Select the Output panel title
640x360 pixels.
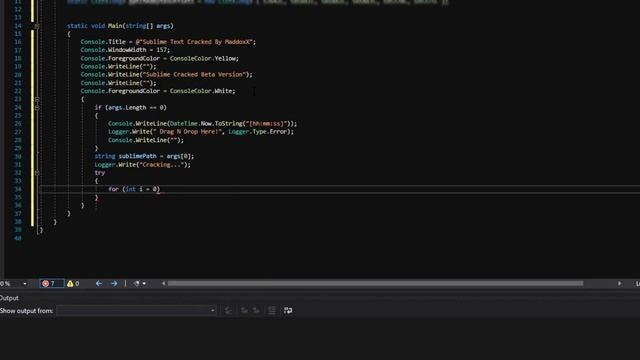[9, 298]
